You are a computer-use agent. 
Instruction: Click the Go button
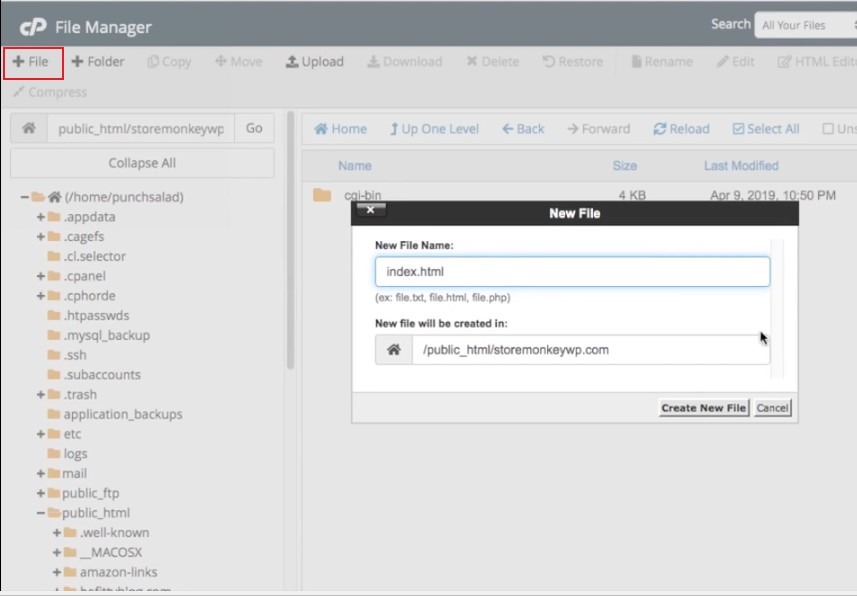254,128
